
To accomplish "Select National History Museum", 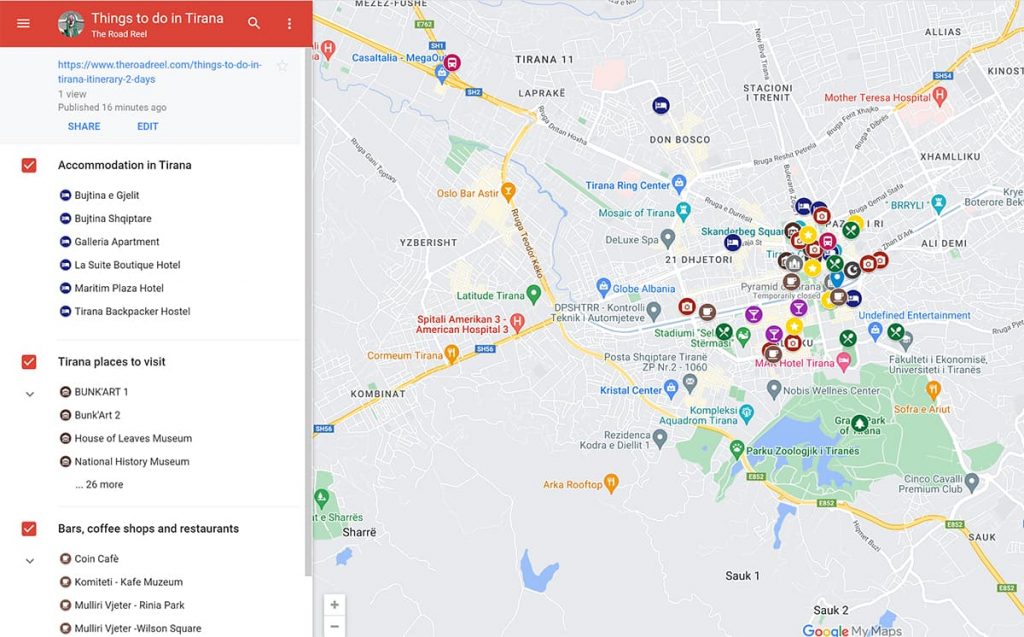I will (x=132, y=461).
